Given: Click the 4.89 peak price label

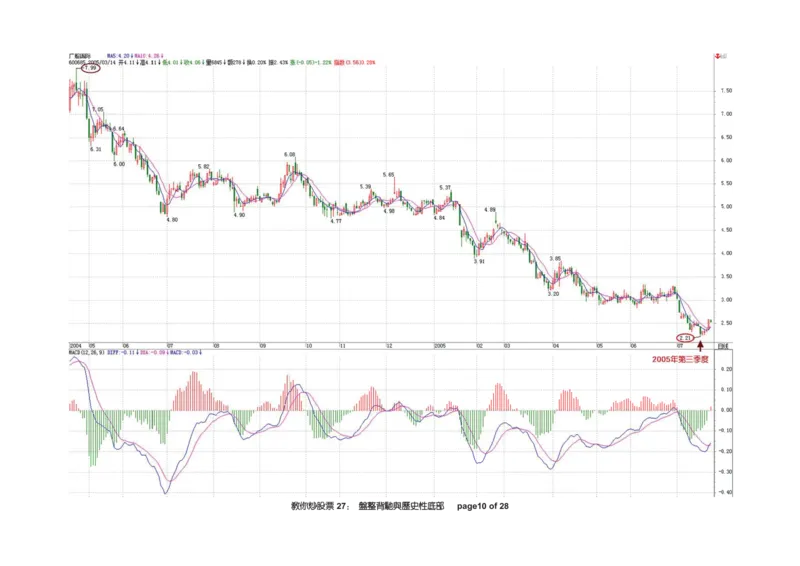Looking at the screenshot, I should pyautogui.click(x=490, y=210).
